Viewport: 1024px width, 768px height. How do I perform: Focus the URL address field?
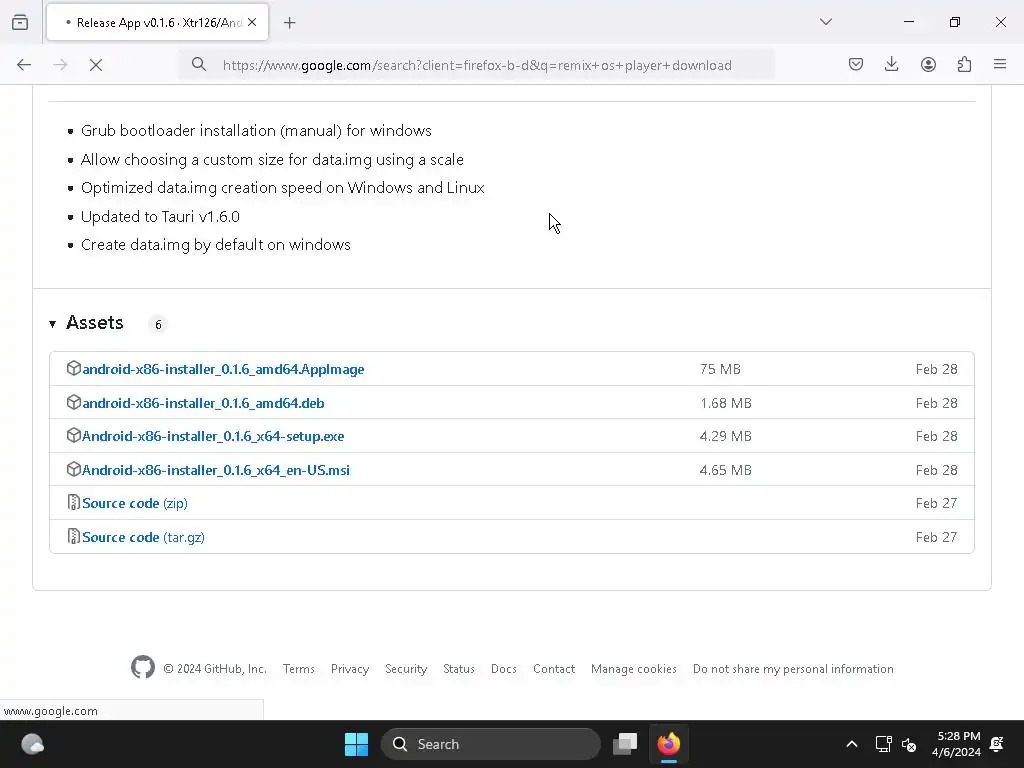(x=477, y=65)
